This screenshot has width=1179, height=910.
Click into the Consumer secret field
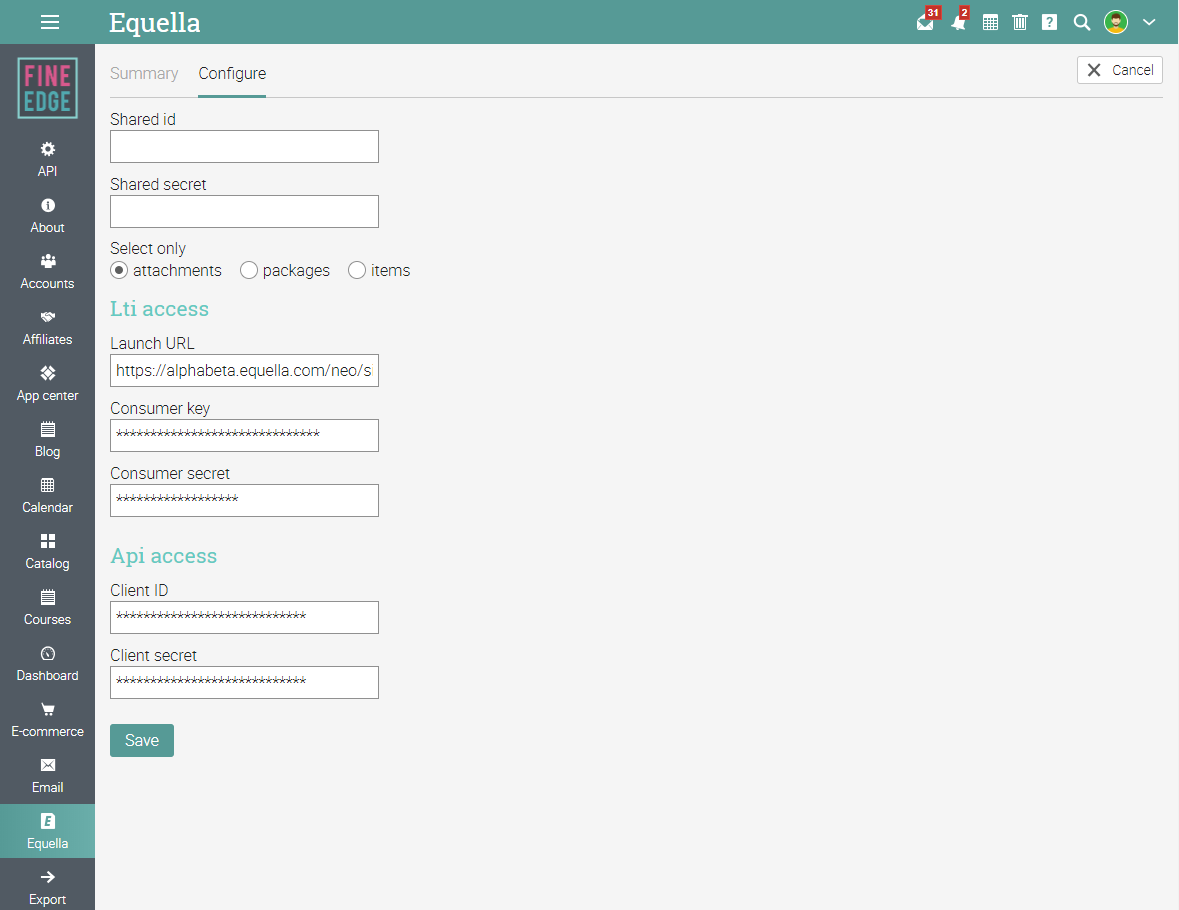244,500
